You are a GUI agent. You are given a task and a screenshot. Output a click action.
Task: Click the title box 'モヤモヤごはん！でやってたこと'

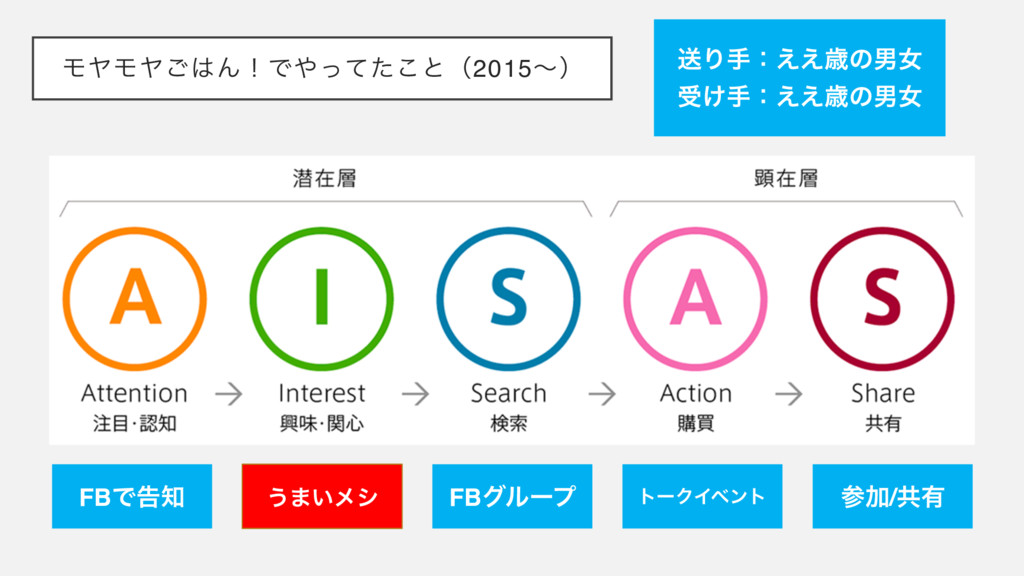(321, 68)
